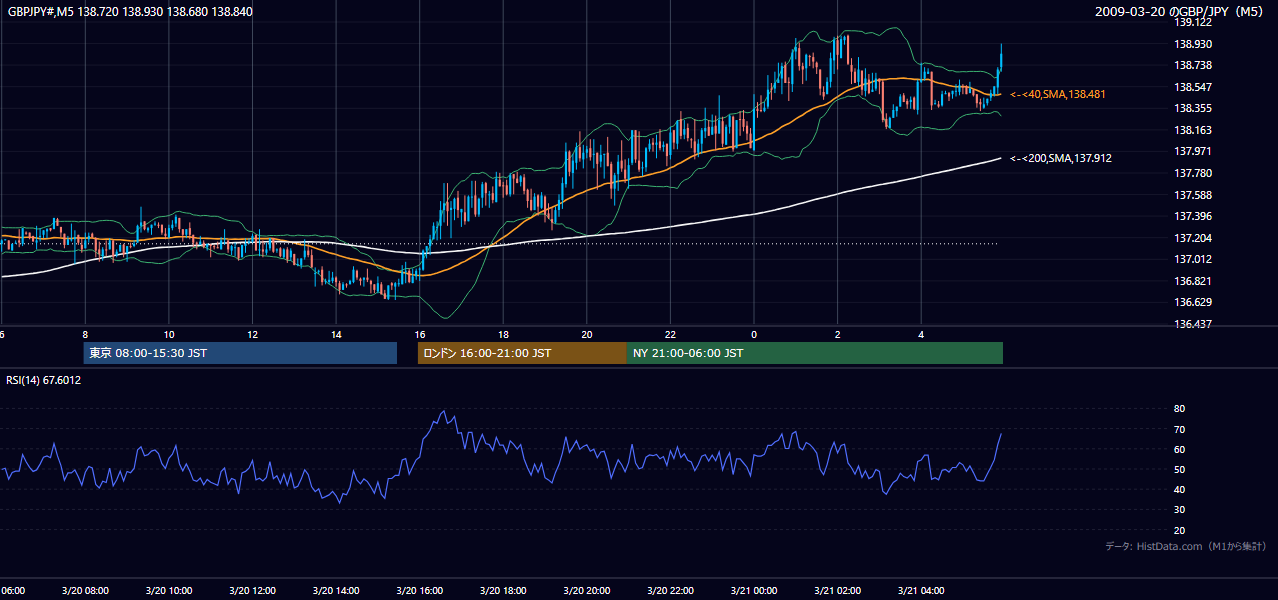Click the 3/20 08:00 time axis label
This screenshot has width=1278, height=600.
coord(85,591)
